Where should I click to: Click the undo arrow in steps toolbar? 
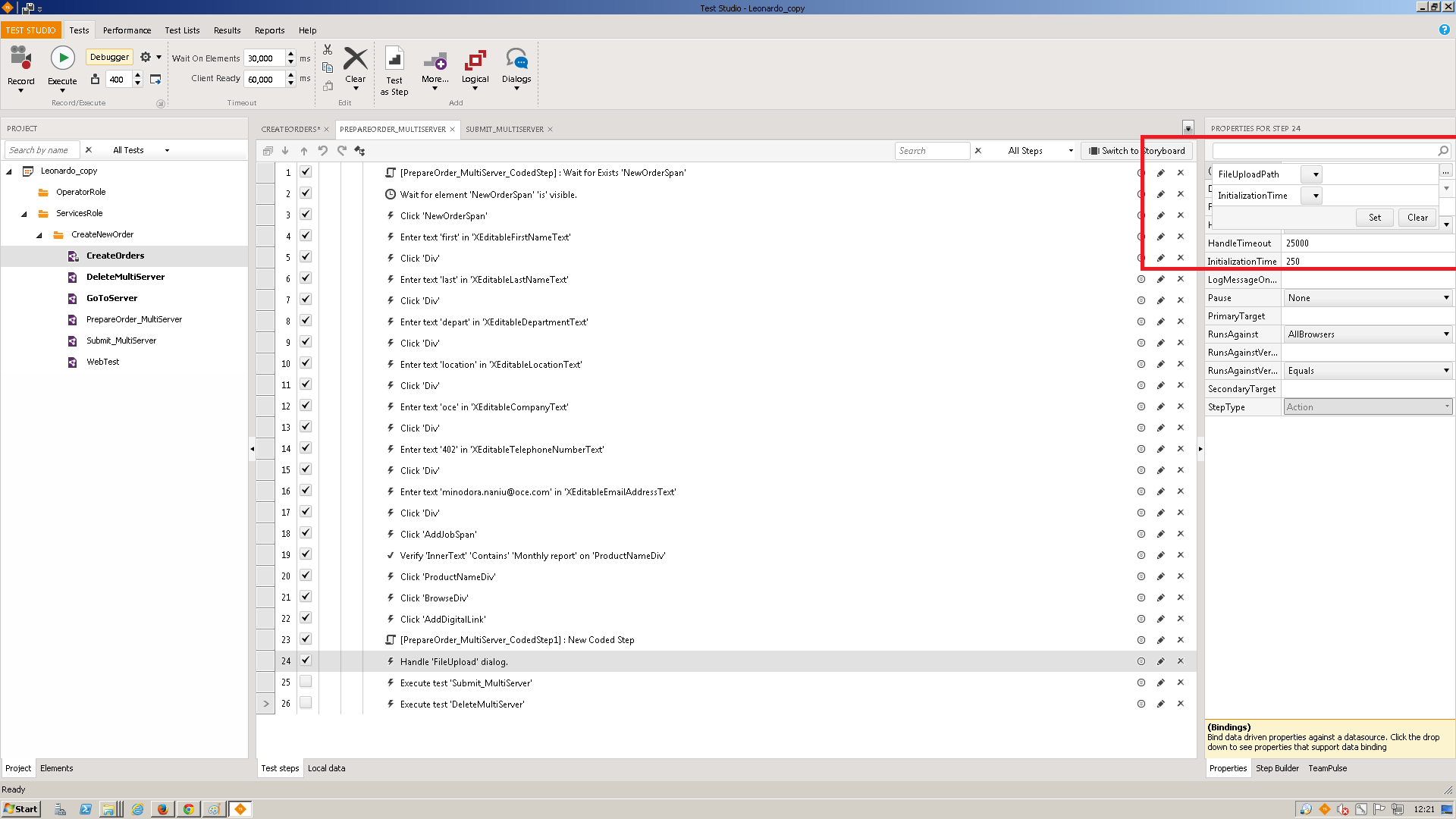click(323, 151)
